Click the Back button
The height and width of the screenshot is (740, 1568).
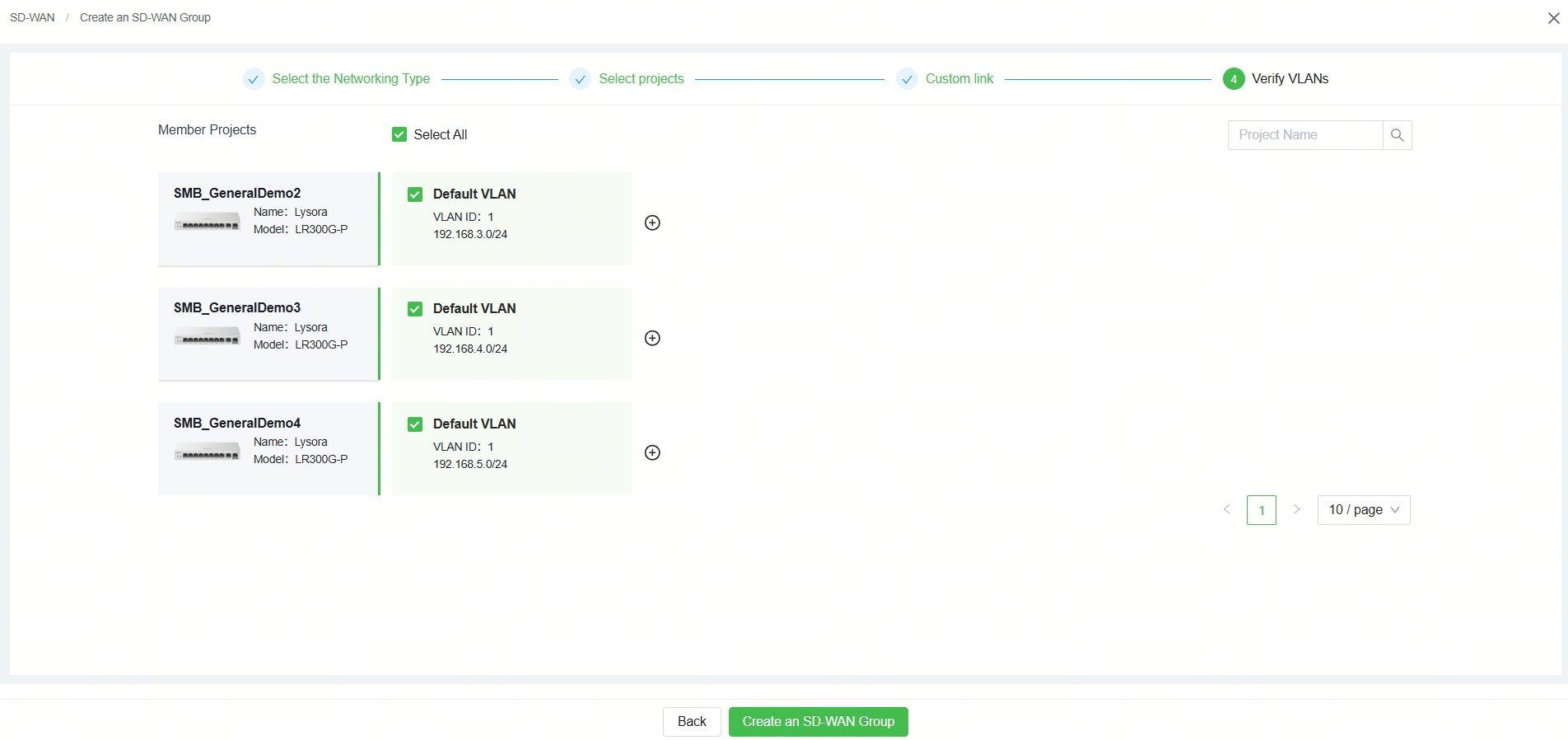tap(692, 722)
